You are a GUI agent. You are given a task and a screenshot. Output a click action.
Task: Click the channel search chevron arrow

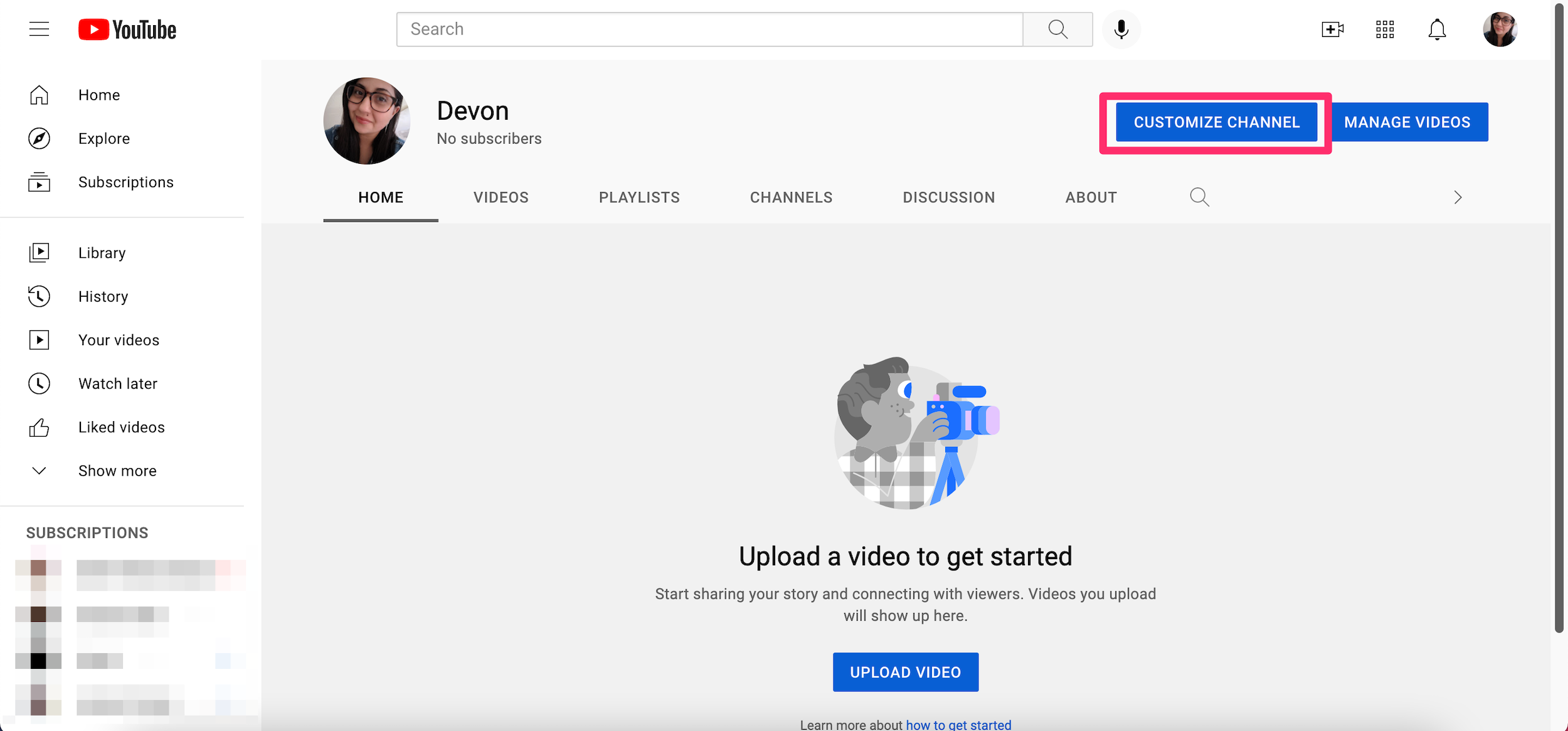pyautogui.click(x=1459, y=196)
